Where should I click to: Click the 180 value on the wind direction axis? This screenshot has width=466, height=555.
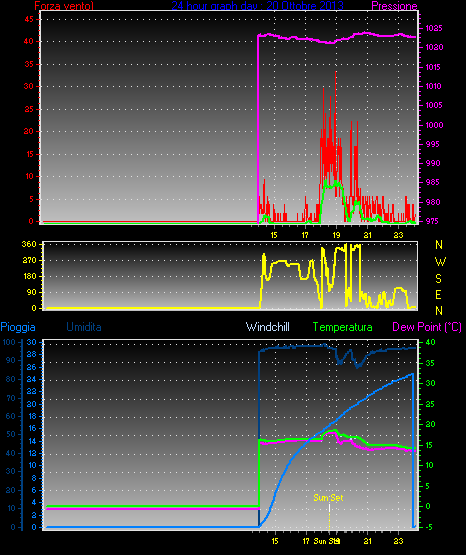(x=30, y=276)
